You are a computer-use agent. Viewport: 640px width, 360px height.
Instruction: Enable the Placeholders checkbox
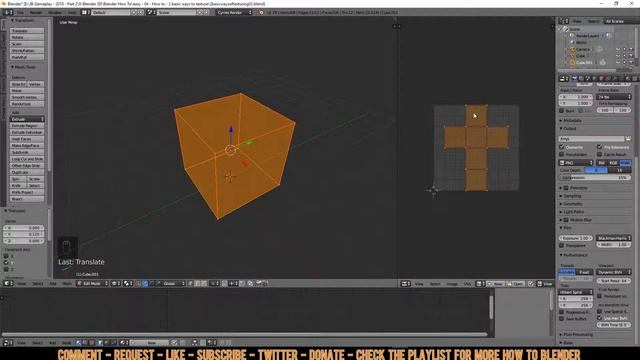[x=562, y=154]
